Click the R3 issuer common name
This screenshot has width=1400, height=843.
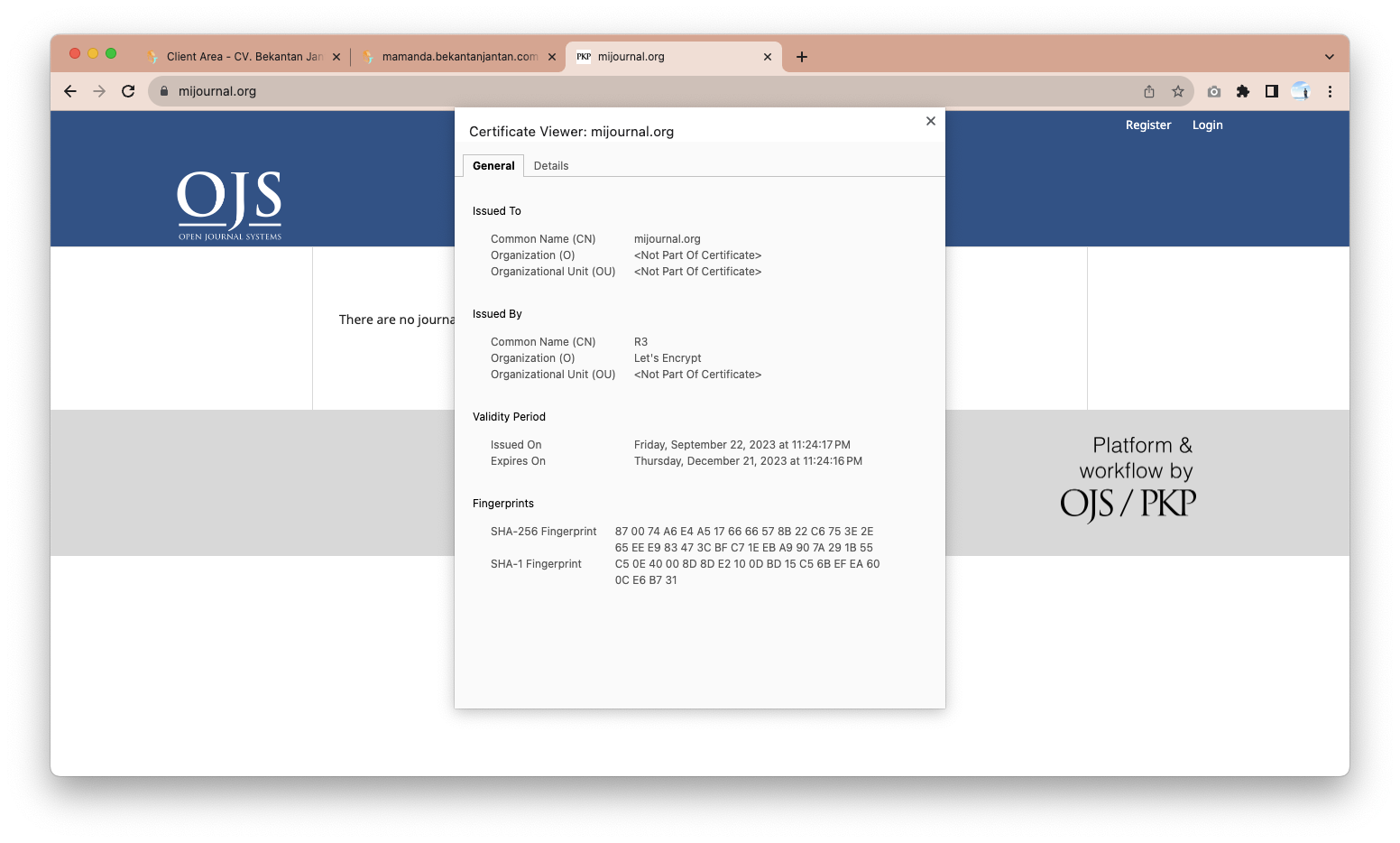coord(641,342)
